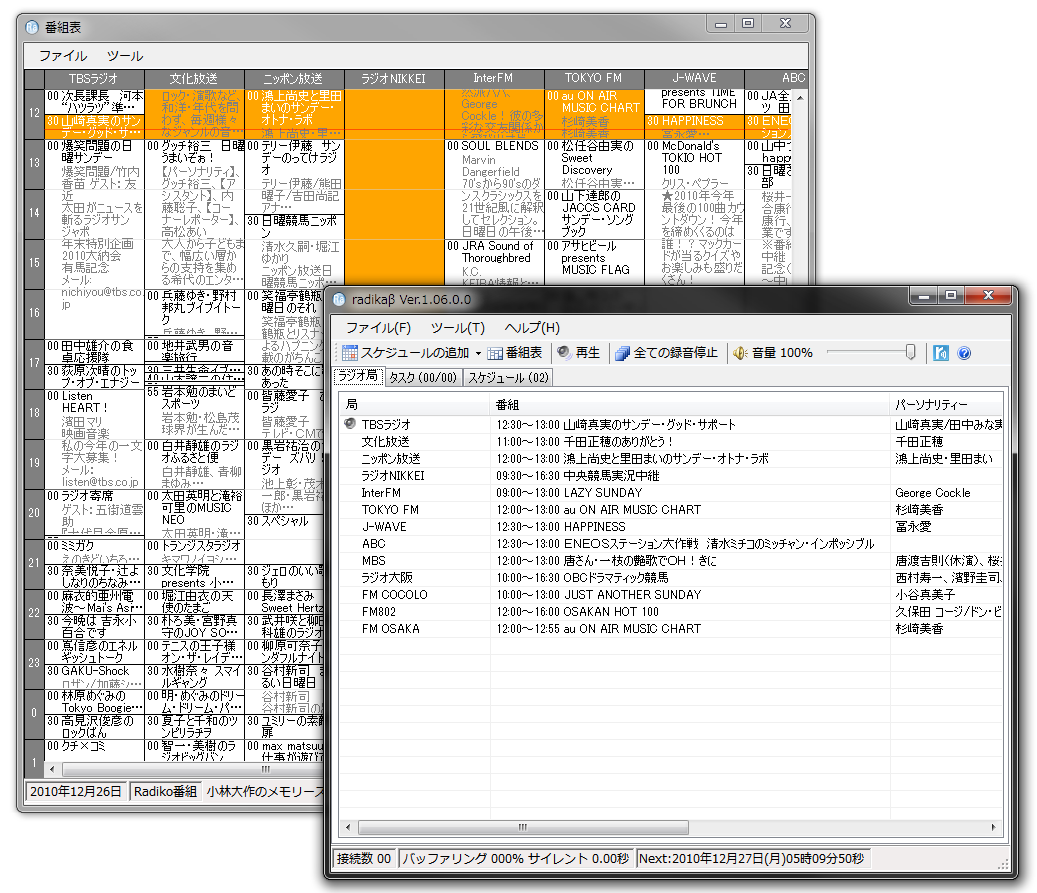1037x893 pixels.
Task: Click the 再生 play button
Action: tap(579, 353)
